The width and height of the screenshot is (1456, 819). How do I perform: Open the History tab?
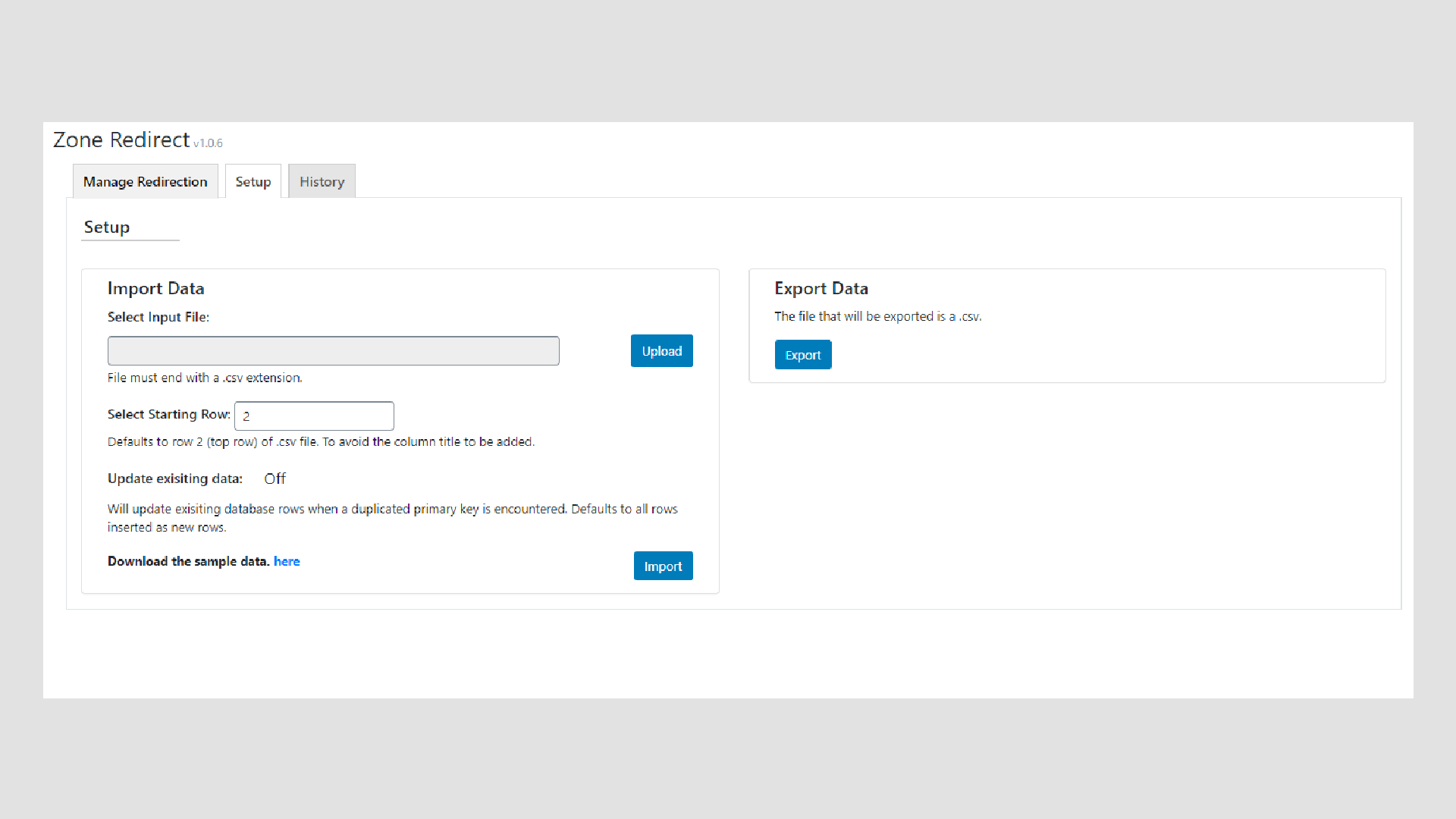coord(322,182)
